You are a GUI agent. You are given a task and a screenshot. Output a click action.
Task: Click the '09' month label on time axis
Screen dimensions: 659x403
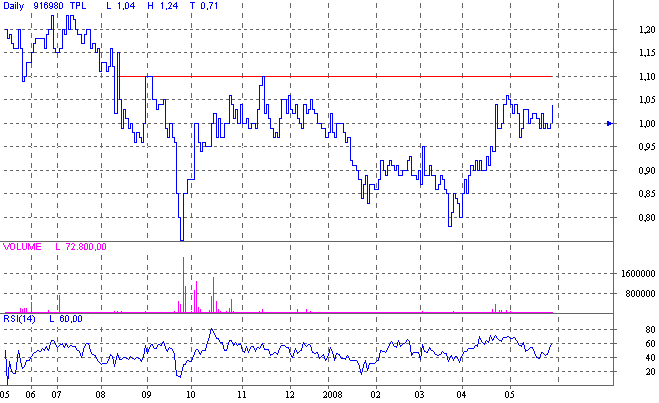[x=146, y=395]
